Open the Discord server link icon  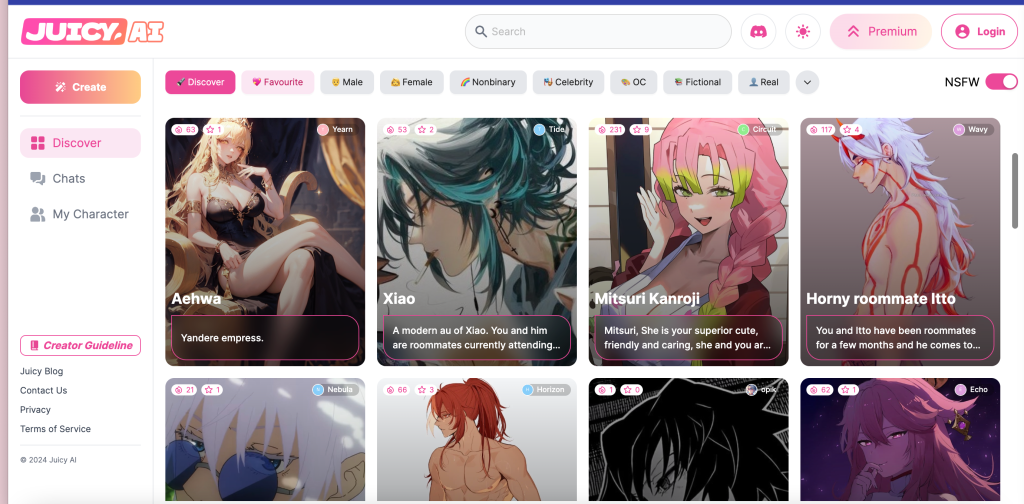pyautogui.click(x=757, y=32)
